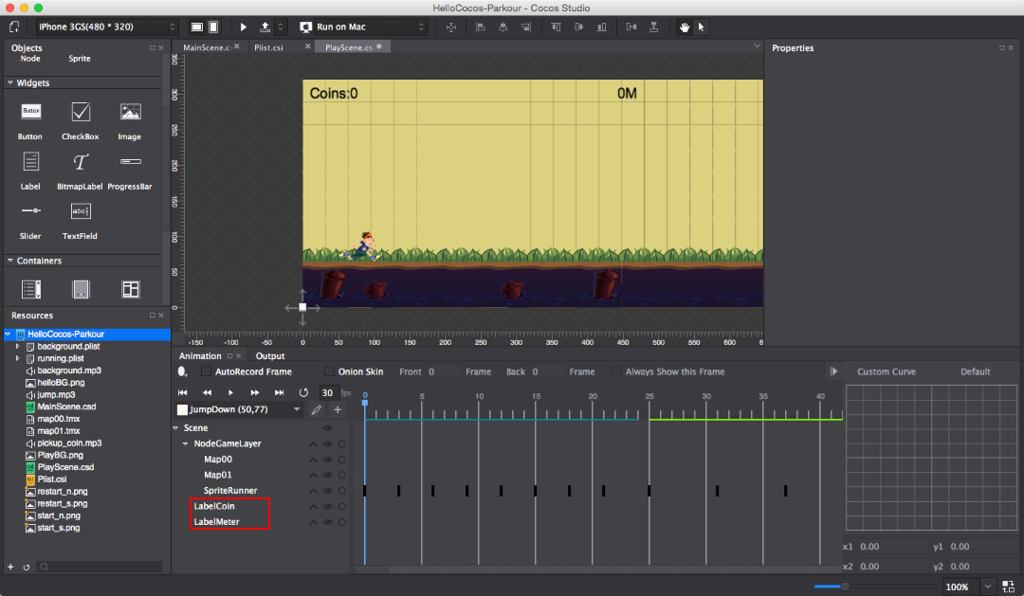Select the arrow pointer tool
This screenshot has width=1024, height=596.
701,27
